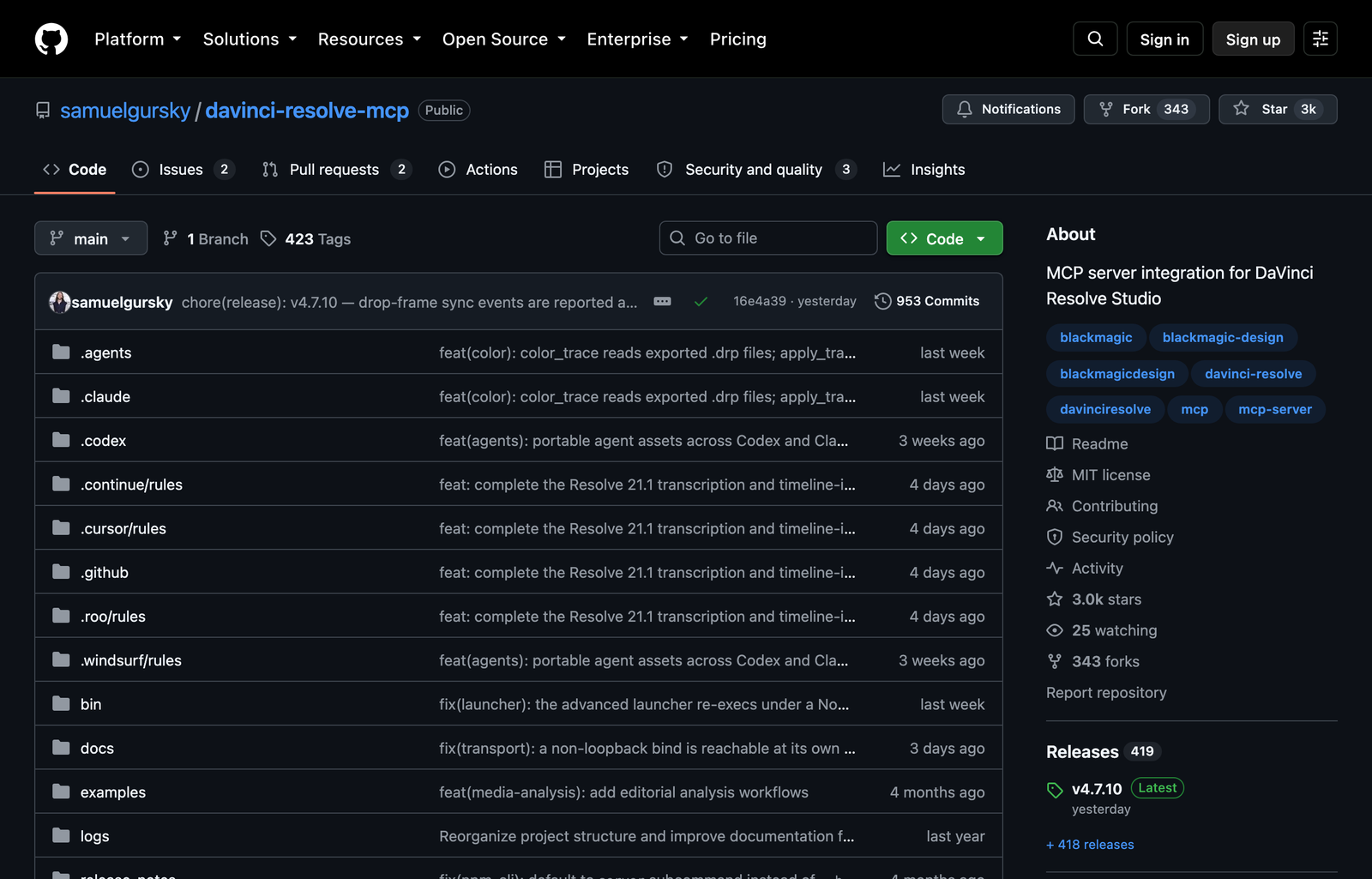Expand commit message with ellipsis icon
This screenshot has width=1372, height=879.
[x=662, y=301]
